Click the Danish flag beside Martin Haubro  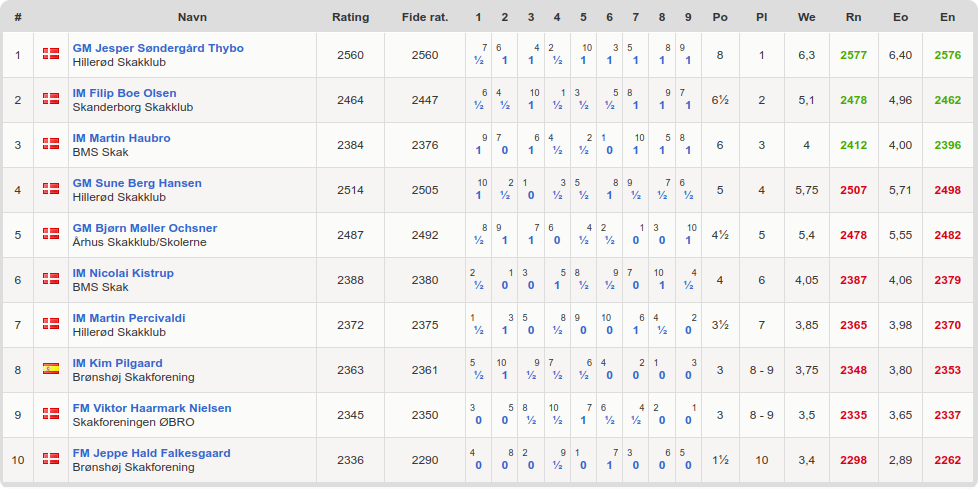point(51,144)
